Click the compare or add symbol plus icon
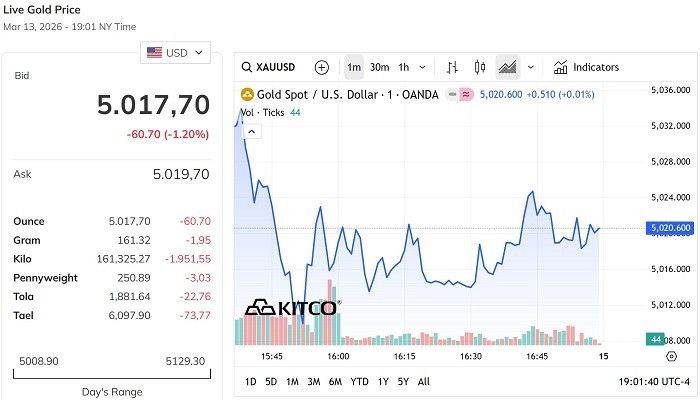700x400 pixels. (x=321, y=67)
